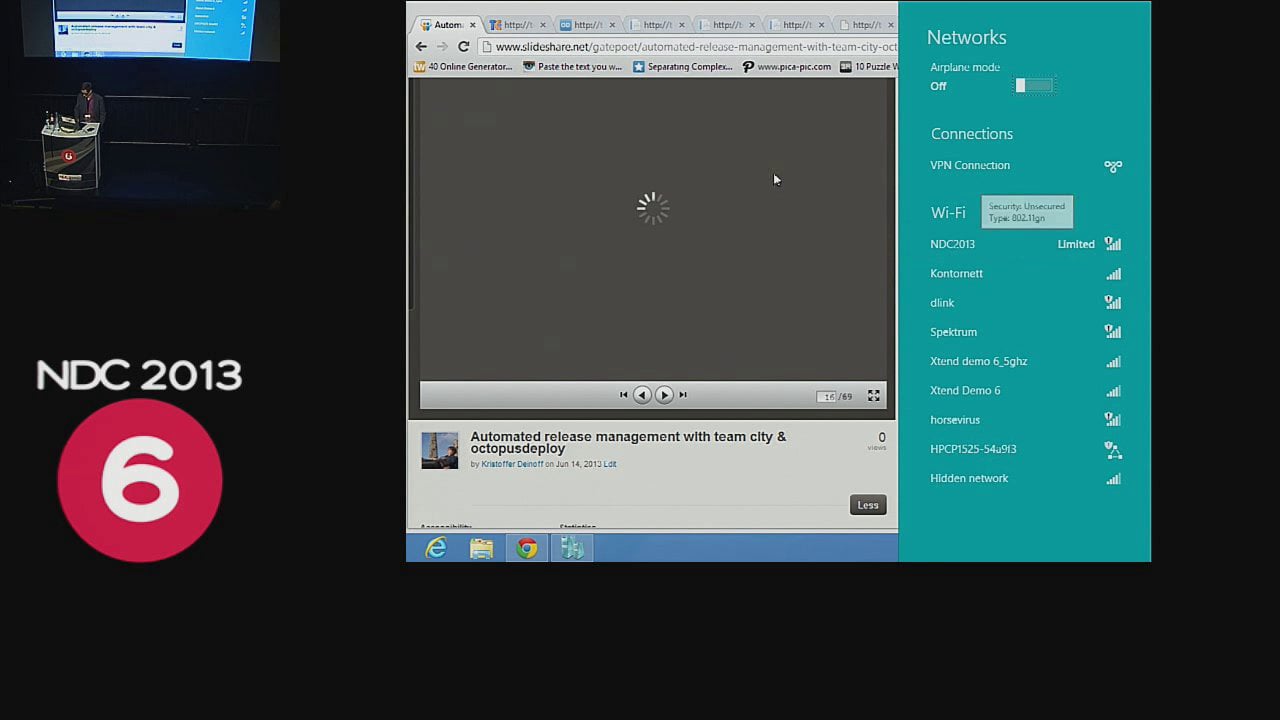Jump to last slide in player
This screenshot has height=720, width=1280.
click(683, 395)
